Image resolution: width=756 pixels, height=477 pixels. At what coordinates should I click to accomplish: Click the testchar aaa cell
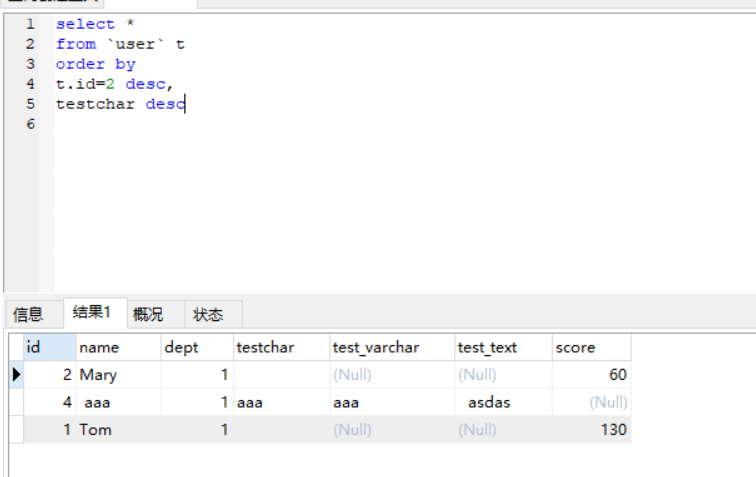[282, 402]
